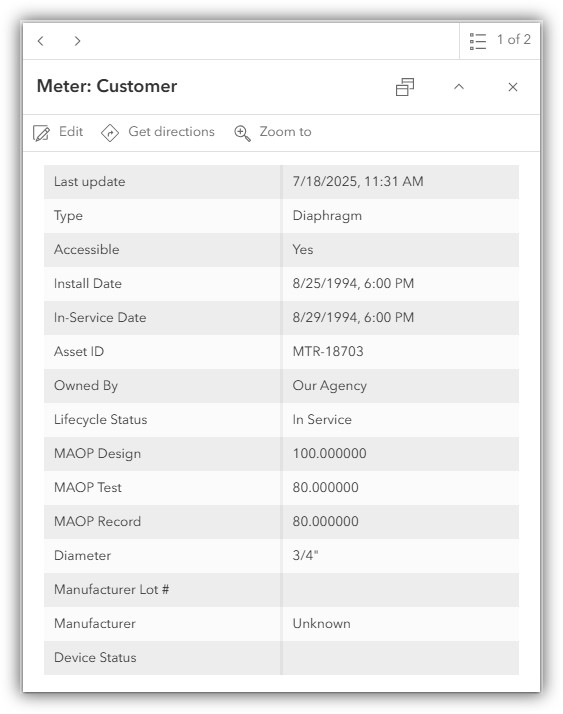Click the MAOP Design value 100.000000
Screen dimensions: 563x714
(x=329, y=453)
